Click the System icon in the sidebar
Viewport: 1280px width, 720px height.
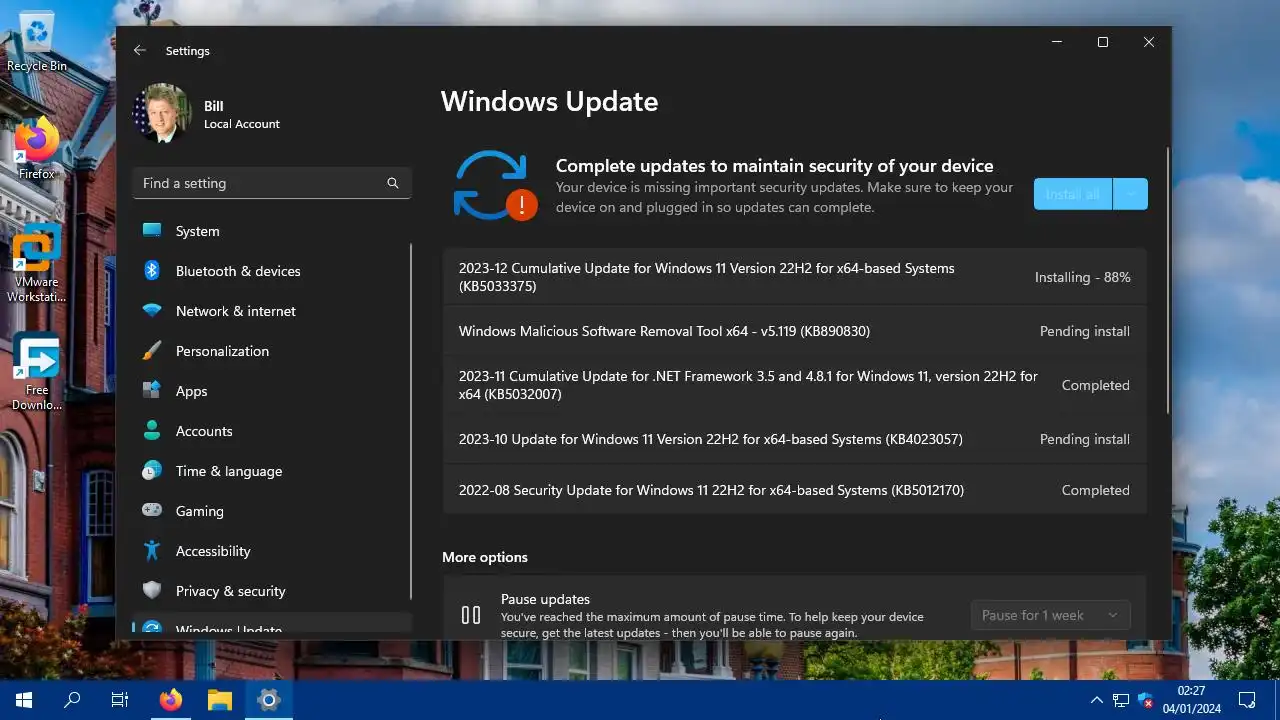pos(152,231)
